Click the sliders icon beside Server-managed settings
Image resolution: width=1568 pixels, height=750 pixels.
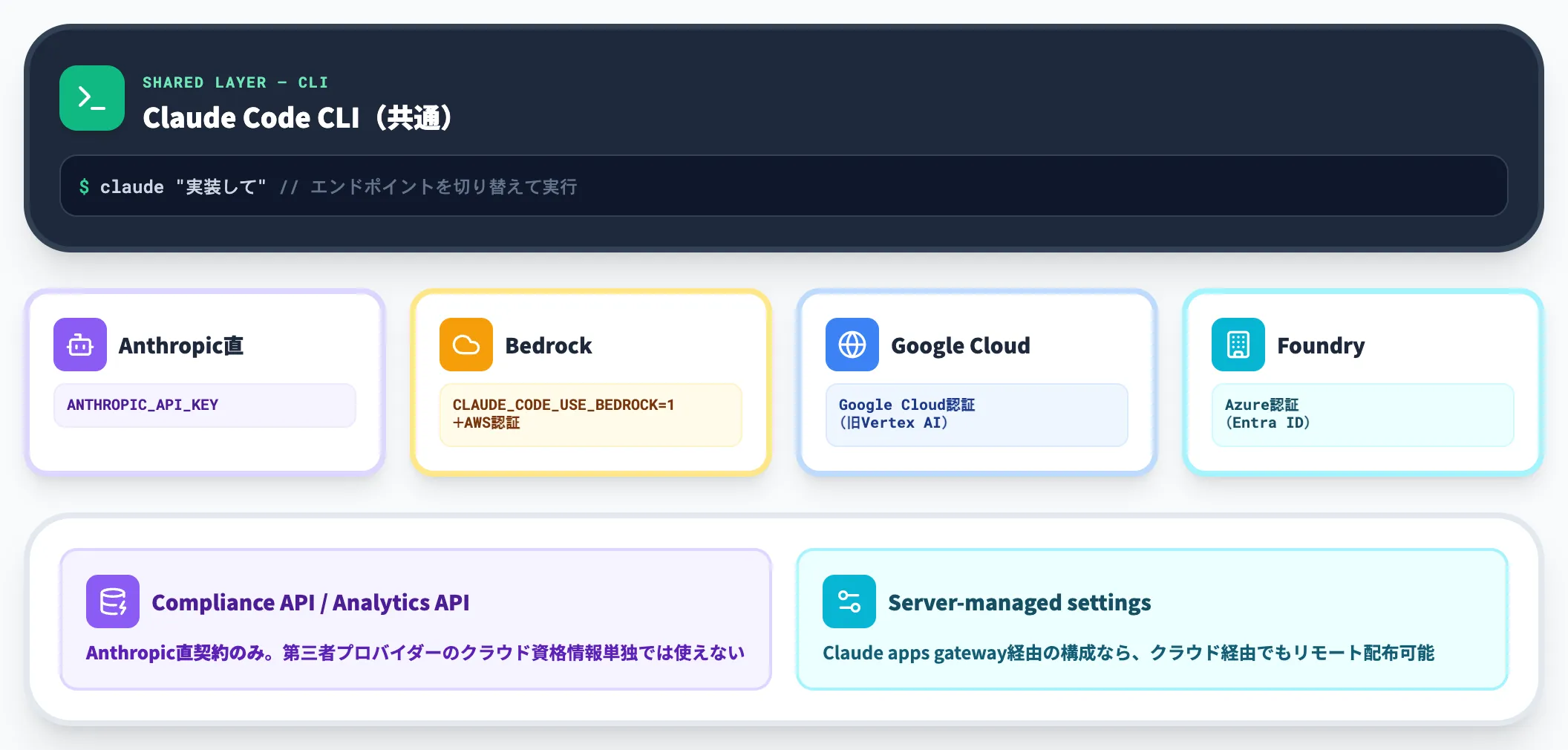tap(849, 601)
